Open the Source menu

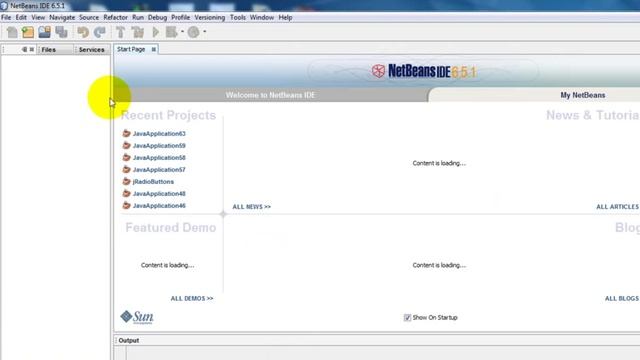point(89,18)
